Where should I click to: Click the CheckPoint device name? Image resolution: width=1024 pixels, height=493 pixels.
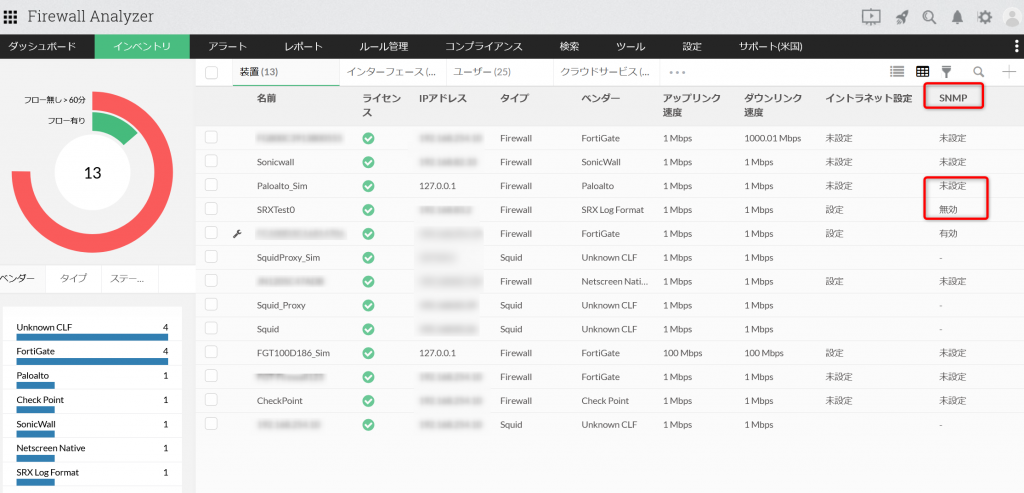point(279,400)
